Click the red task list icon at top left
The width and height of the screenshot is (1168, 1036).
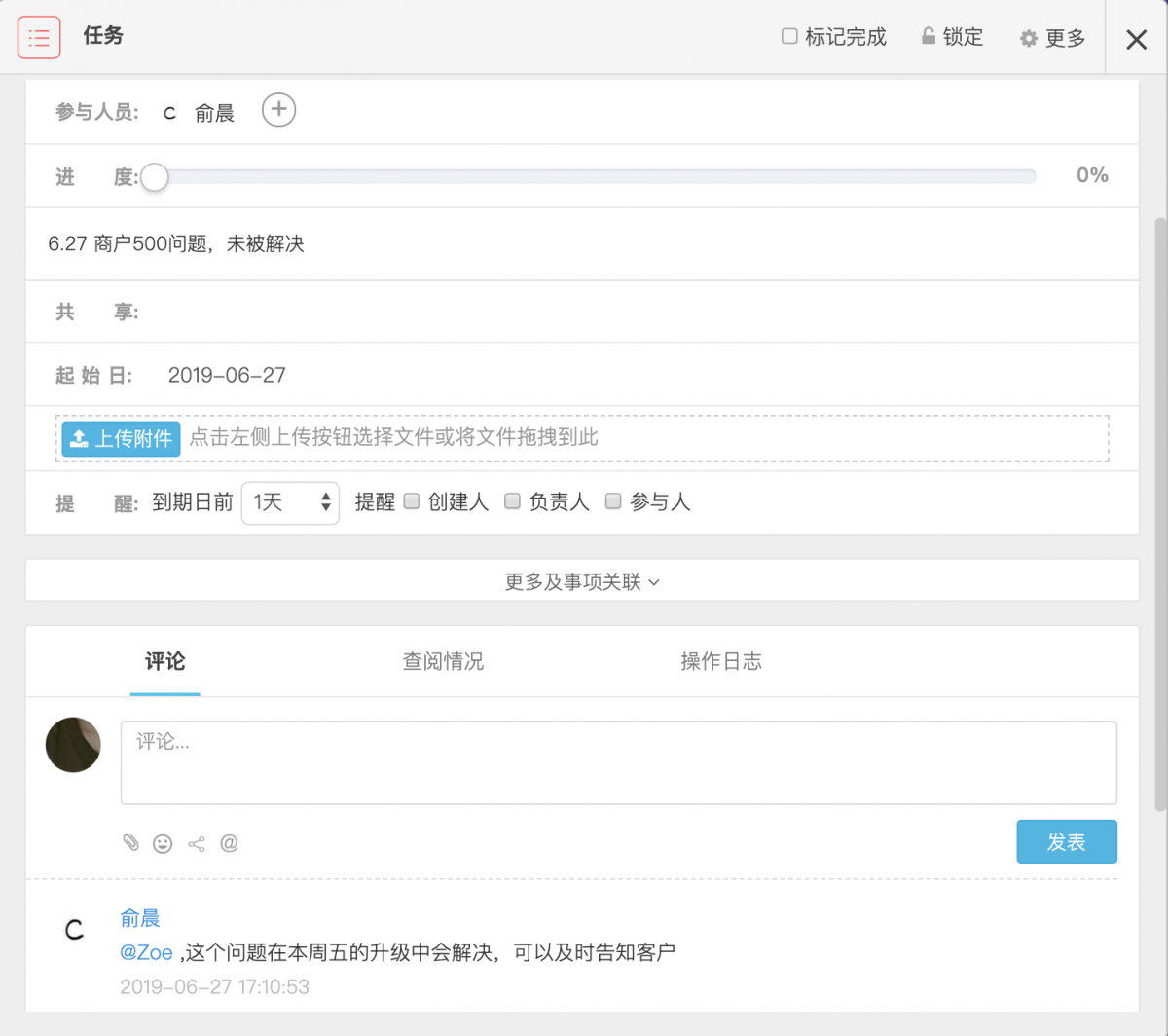(39, 37)
